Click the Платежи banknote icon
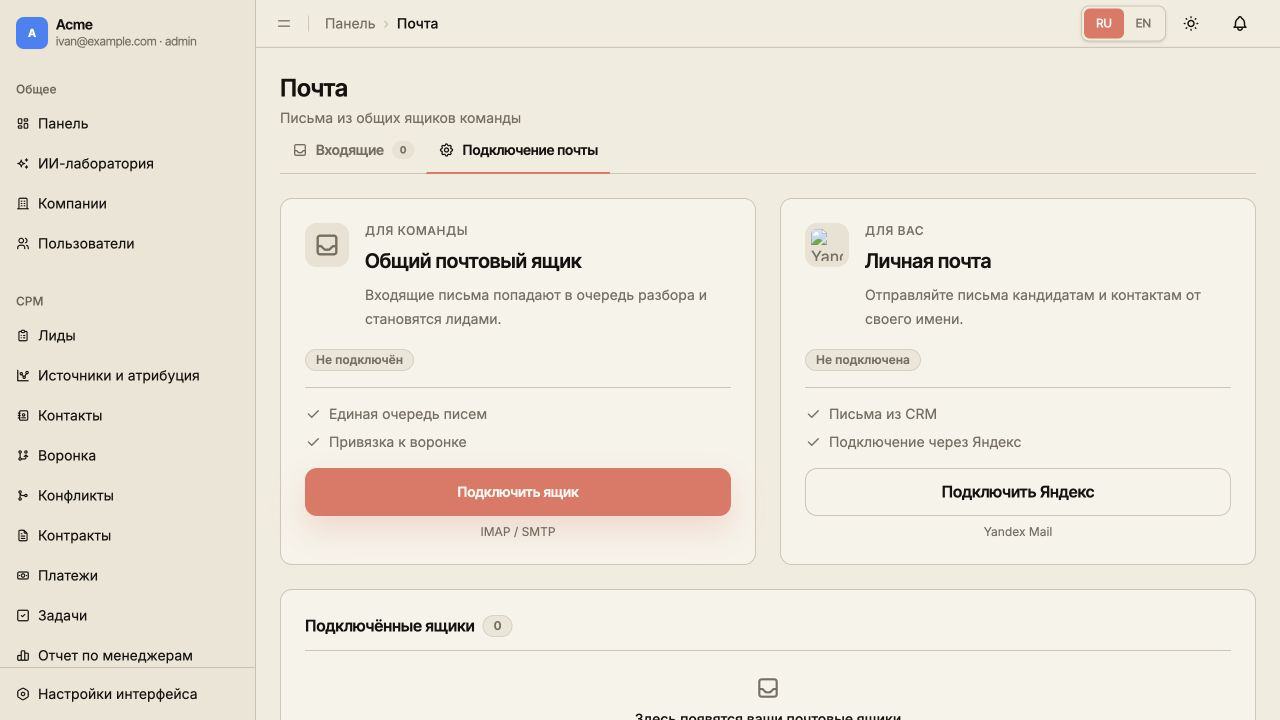 (x=23, y=576)
